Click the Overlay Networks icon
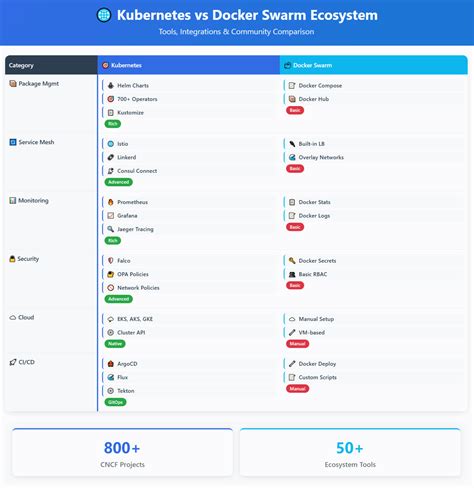The image size is (474, 488). pyautogui.click(x=292, y=157)
